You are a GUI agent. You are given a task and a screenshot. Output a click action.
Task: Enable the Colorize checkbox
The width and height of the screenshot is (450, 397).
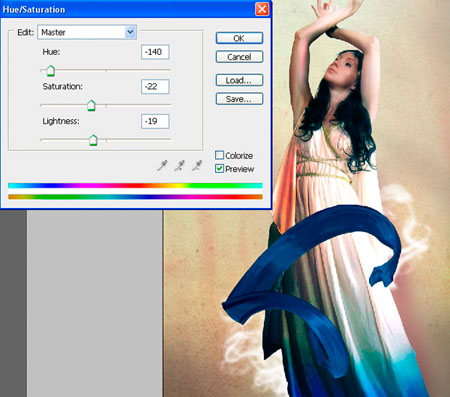pos(219,155)
